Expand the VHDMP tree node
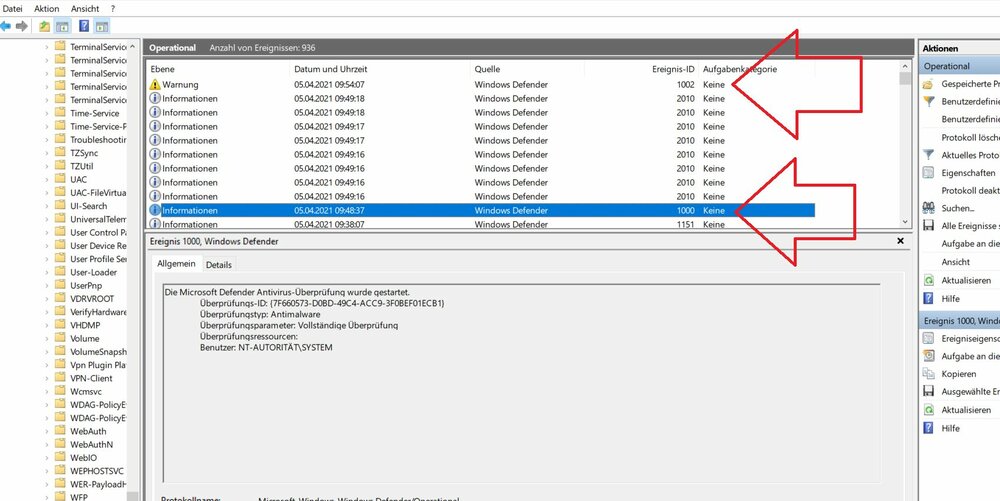 pos(46,325)
